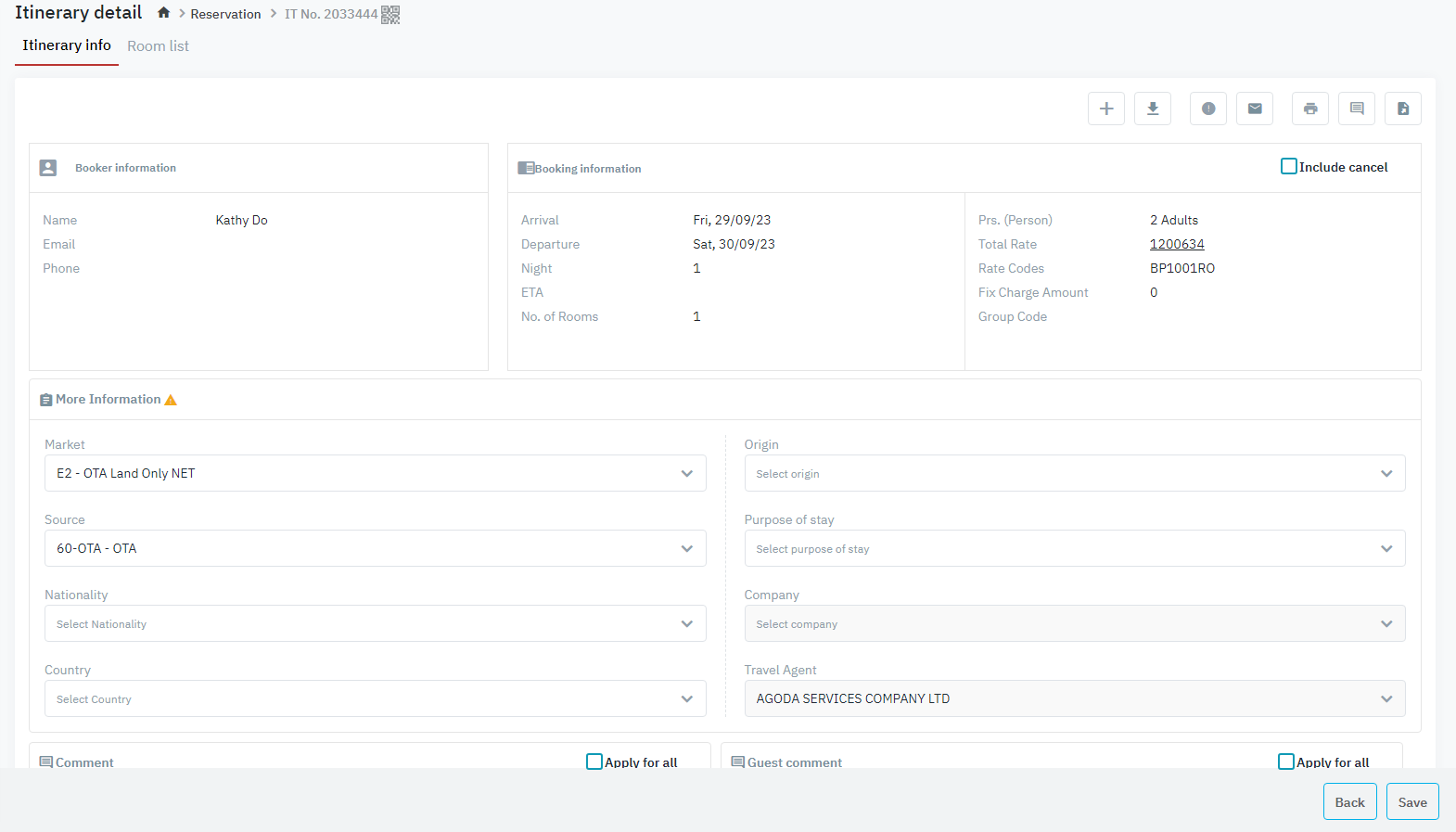Open the Market dropdown
Image resolution: width=1456 pixels, height=832 pixels.
(x=375, y=473)
